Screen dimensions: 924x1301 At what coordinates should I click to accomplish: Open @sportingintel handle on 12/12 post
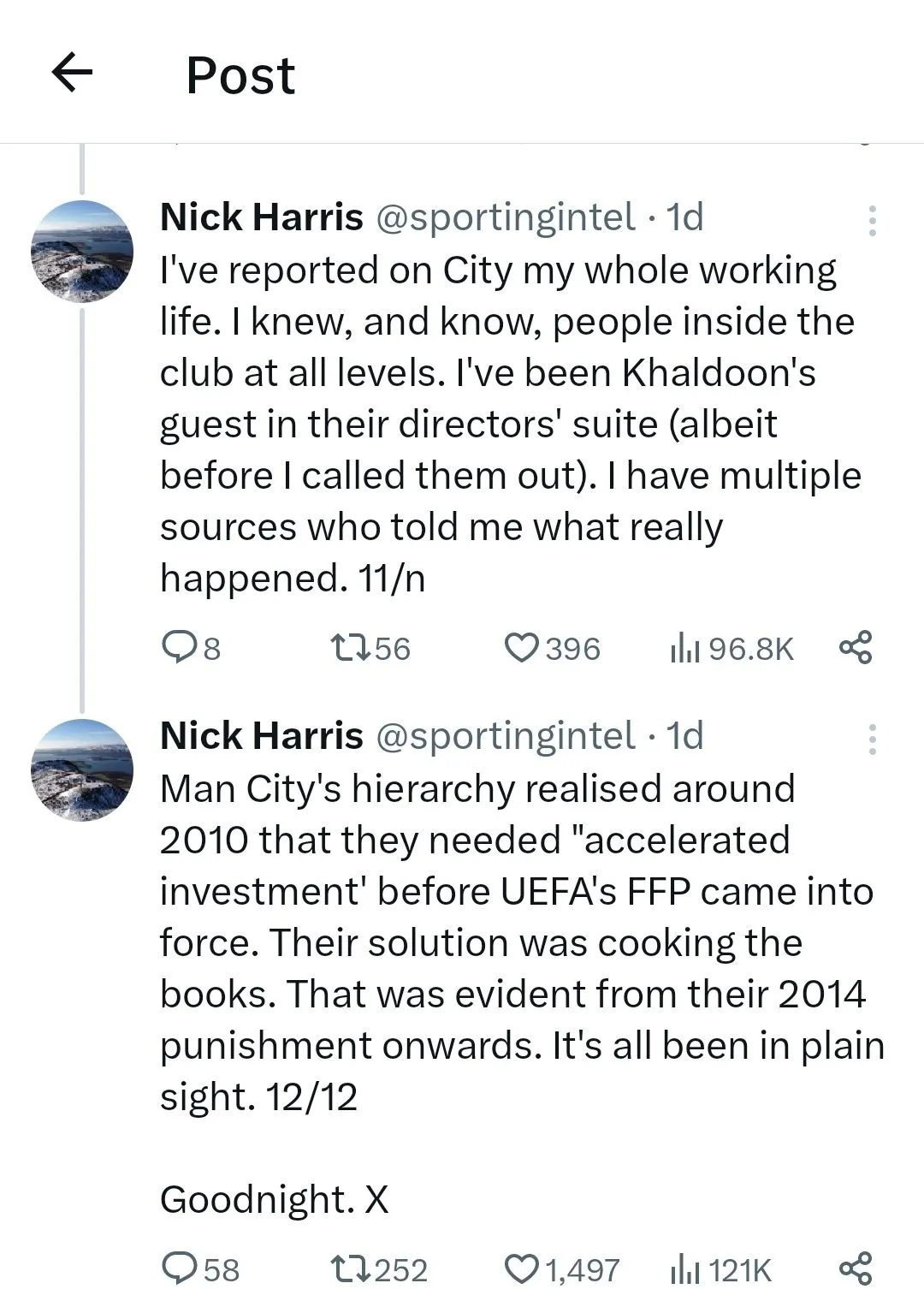[x=505, y=736]
